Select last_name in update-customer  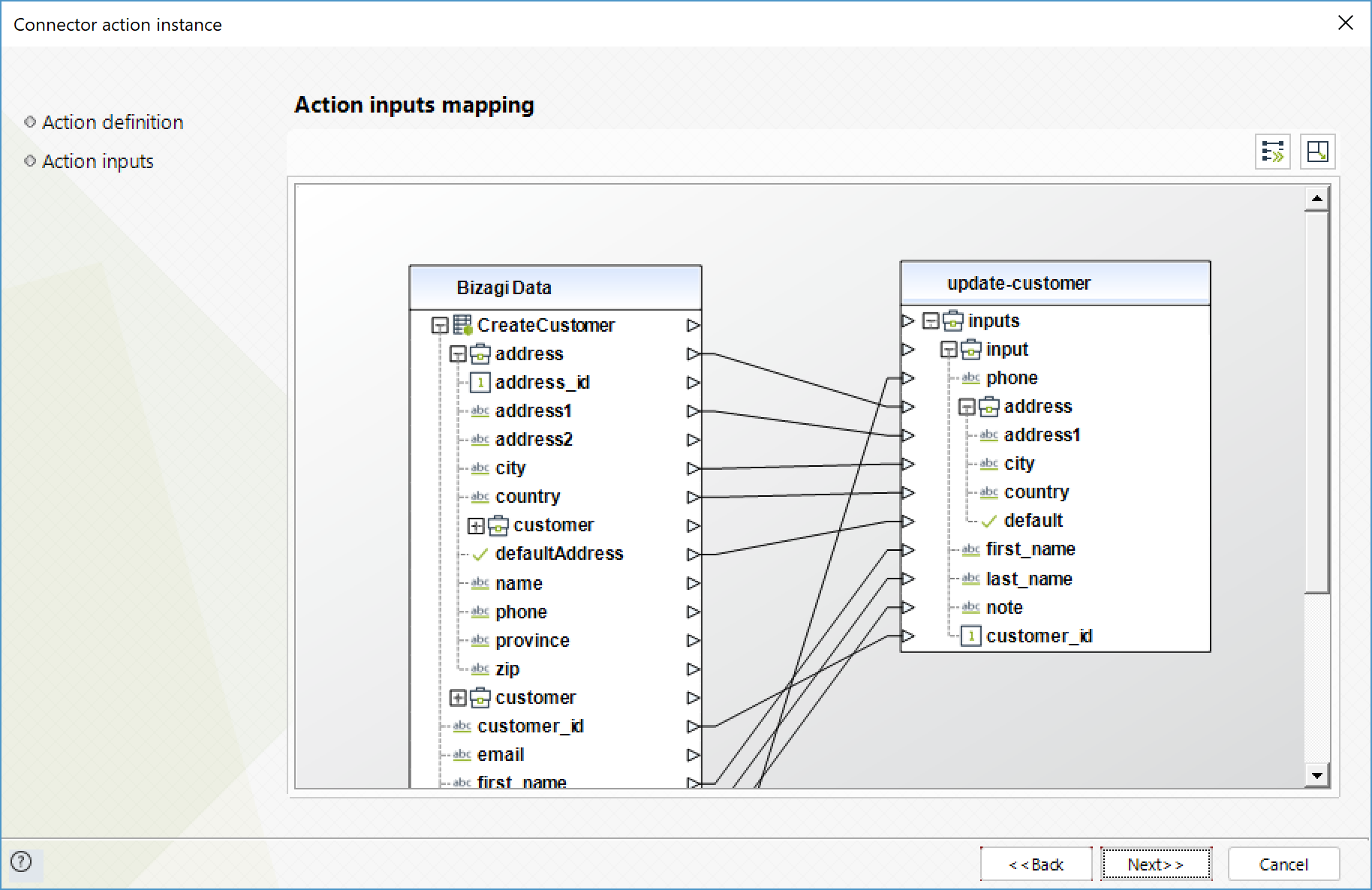pyautogui.click(x=1029, y=579)
